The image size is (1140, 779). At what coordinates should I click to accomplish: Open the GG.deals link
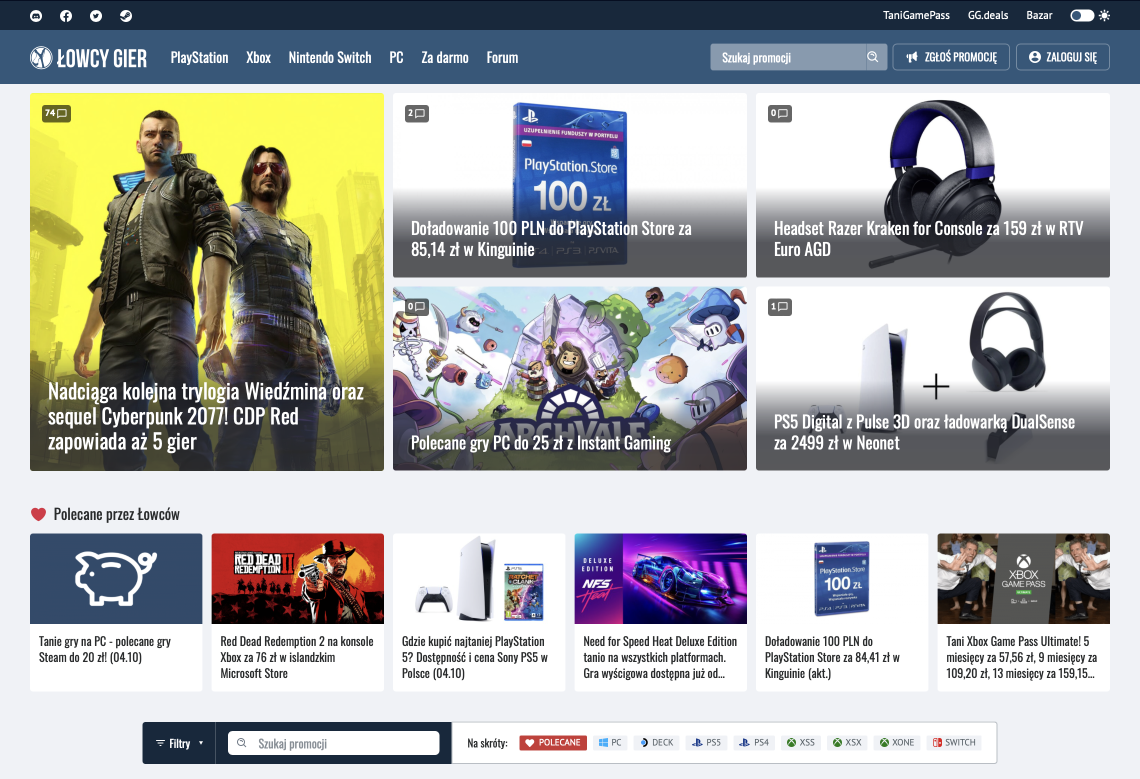[988, 15]
